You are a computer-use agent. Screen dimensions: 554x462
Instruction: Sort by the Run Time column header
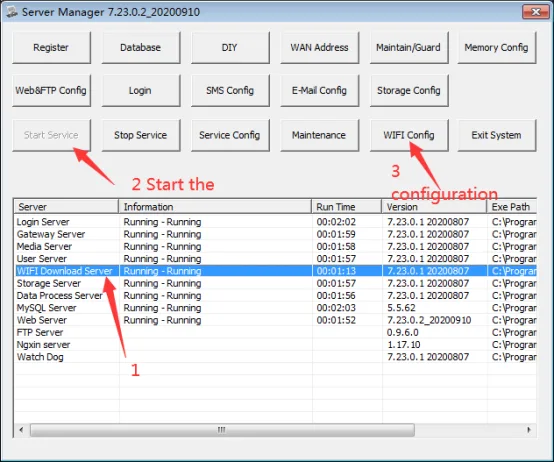[347, 207]
